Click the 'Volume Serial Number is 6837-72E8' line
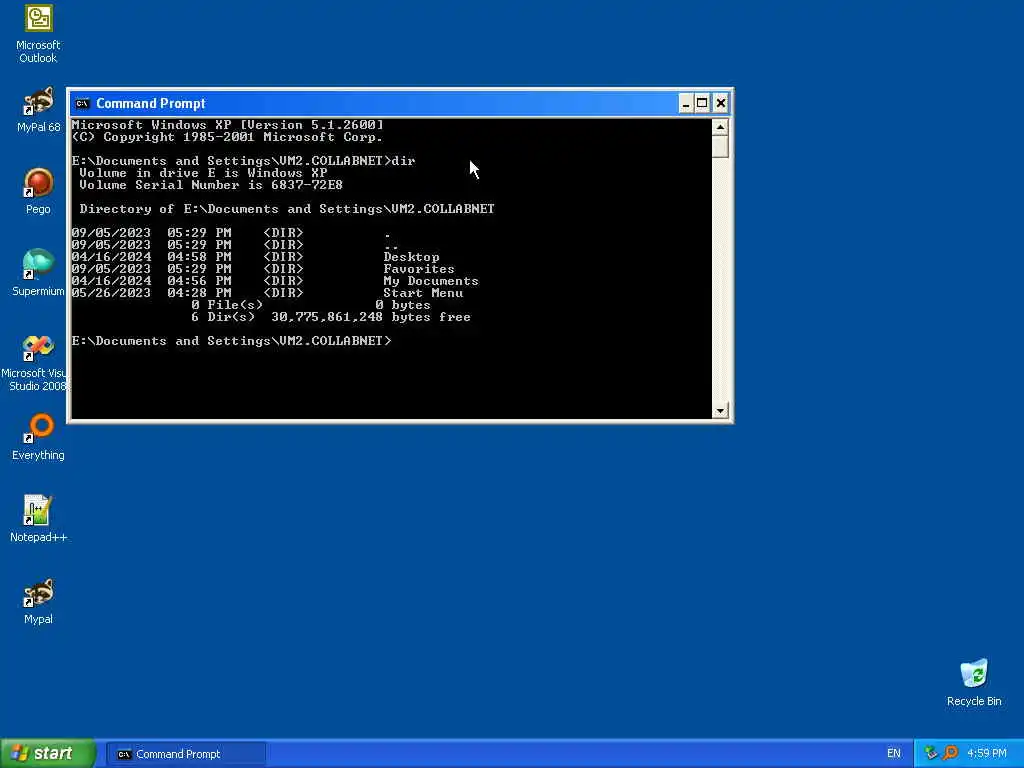This screenshot has height=768, width=1024. [x=211, y=185]
